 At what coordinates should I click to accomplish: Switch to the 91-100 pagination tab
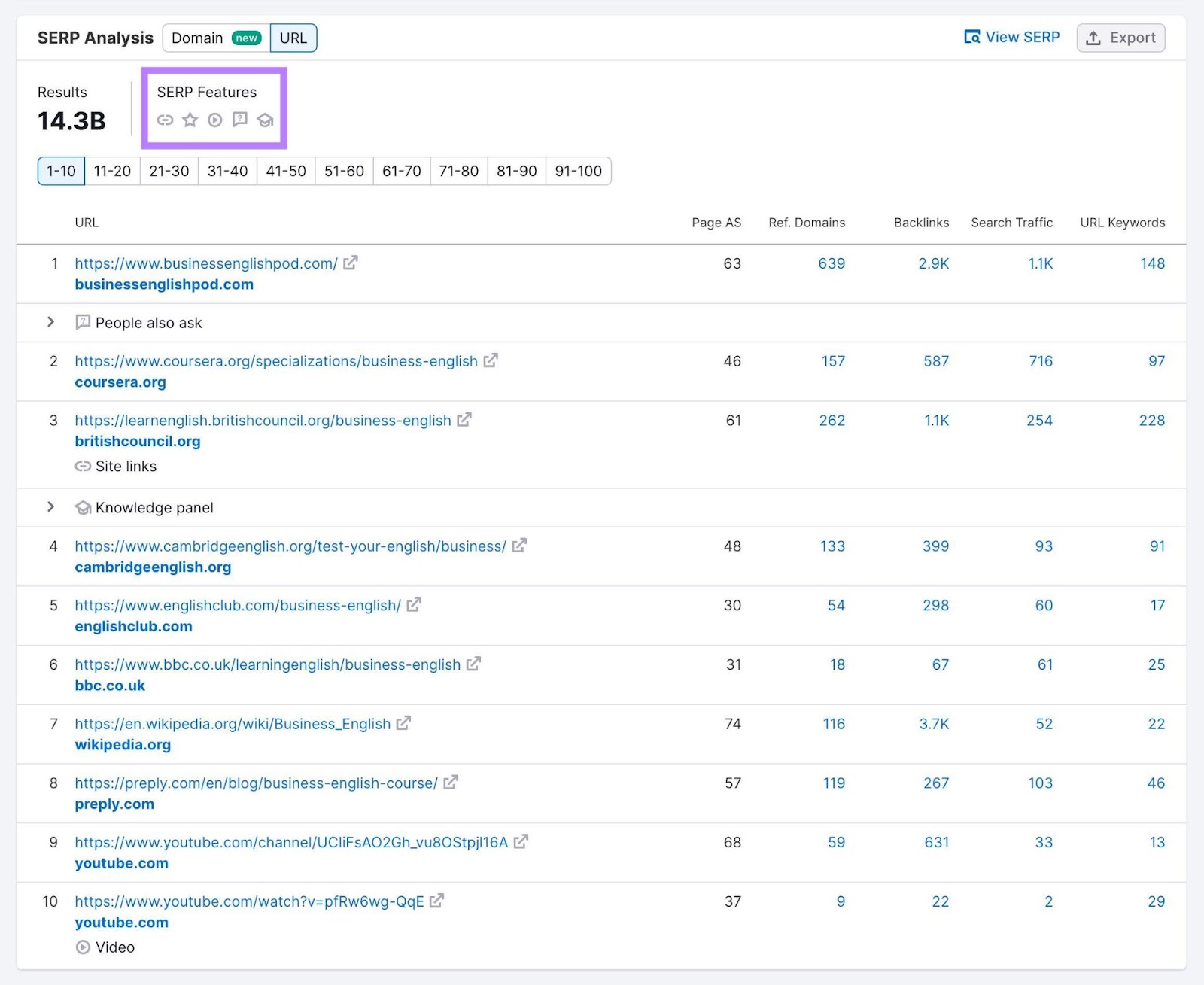578,171
